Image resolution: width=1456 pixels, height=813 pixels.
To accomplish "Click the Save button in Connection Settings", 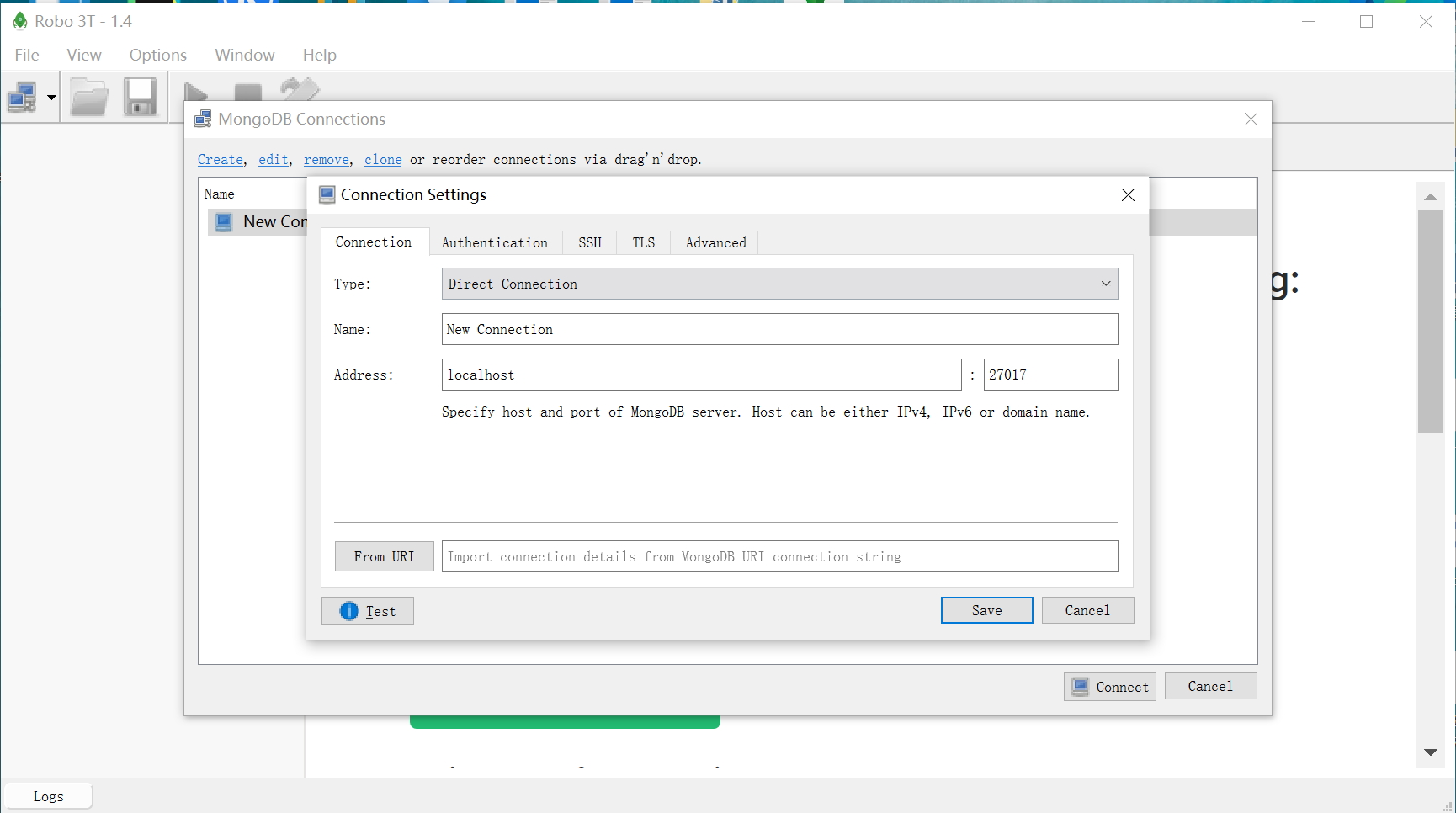I will (x=987, y=610).
